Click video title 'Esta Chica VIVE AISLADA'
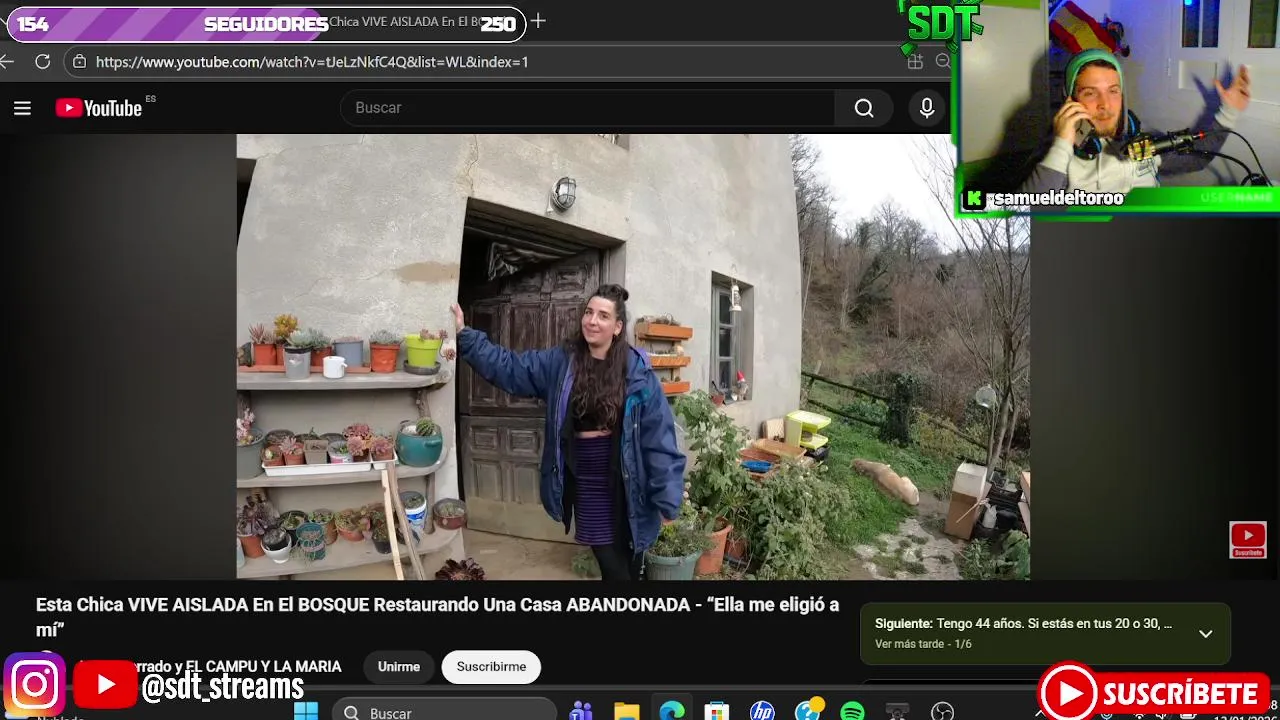This screenshot has width=1280, height=720. pos(437,617)
